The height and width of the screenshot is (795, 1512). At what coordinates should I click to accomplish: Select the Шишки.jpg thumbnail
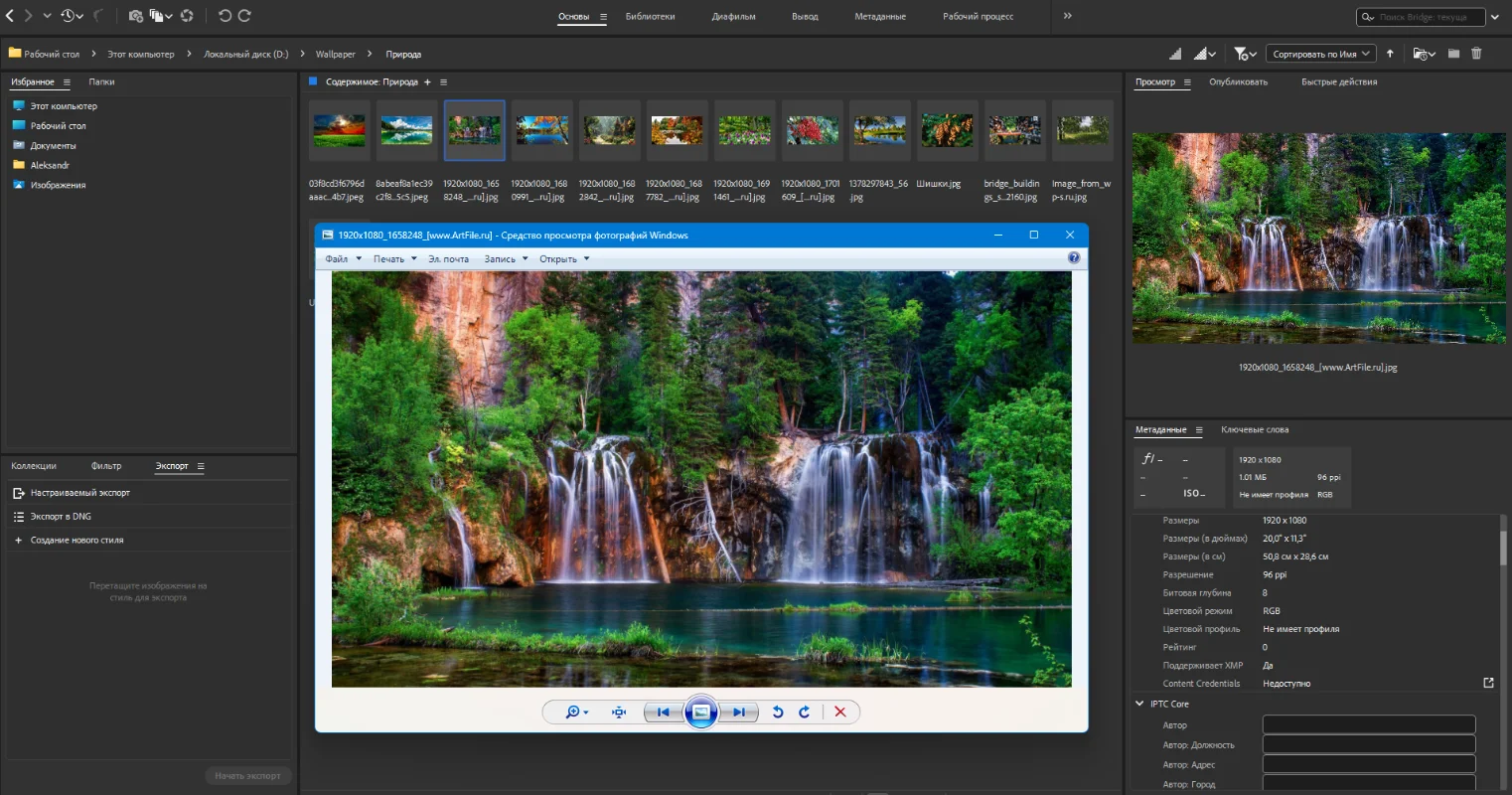[x=947, y=131]
